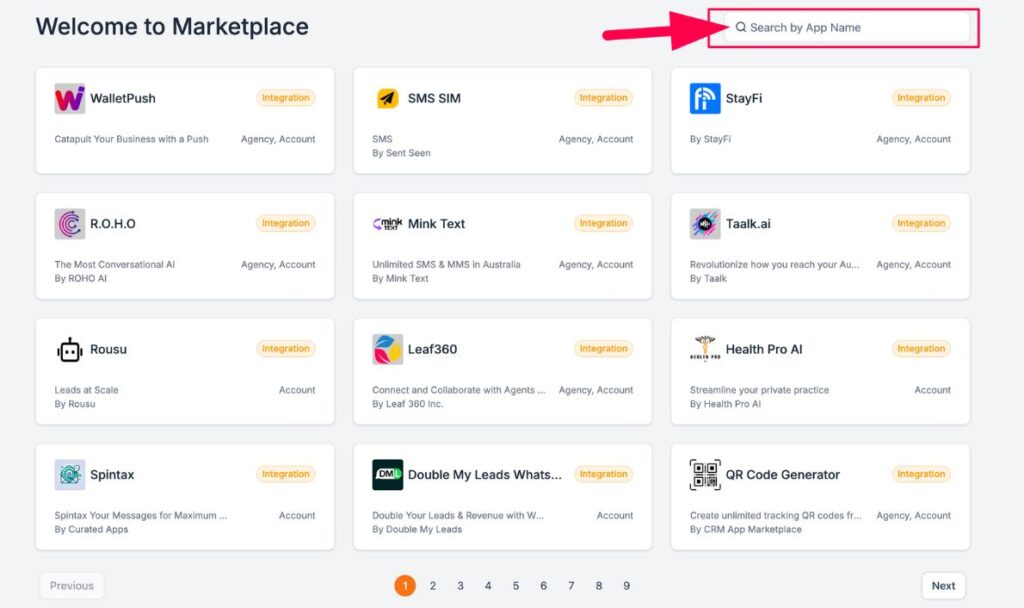Image resolution: width=1024 pixels, height=608 pixels.
Task: Jump to page 9
Action: coord(626,586)
